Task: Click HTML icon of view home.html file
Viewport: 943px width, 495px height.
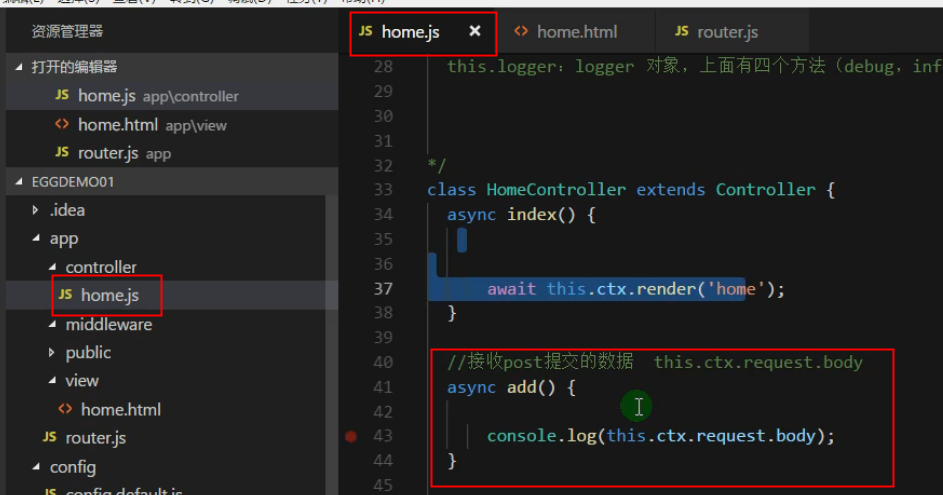Action: click(65, 409)
